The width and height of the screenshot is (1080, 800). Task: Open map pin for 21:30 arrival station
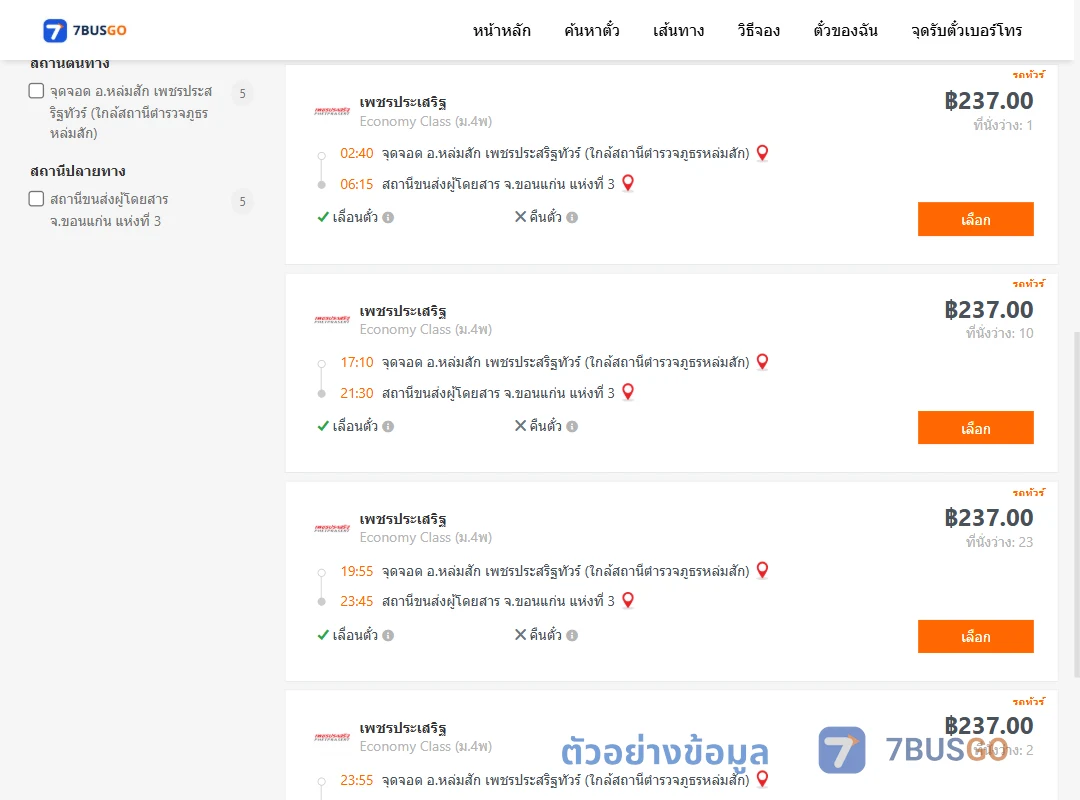tap(628, 392)
